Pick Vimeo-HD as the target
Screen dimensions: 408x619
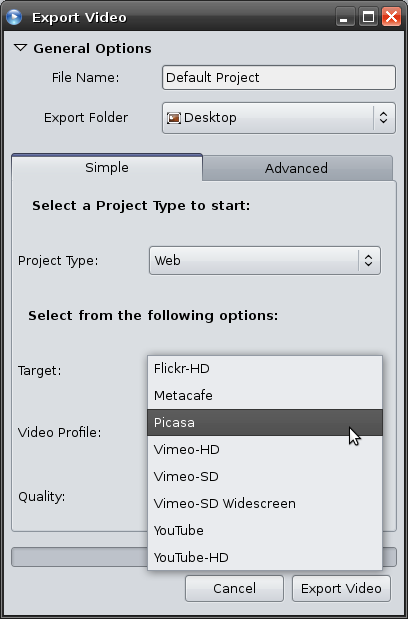tap(265, 449)
